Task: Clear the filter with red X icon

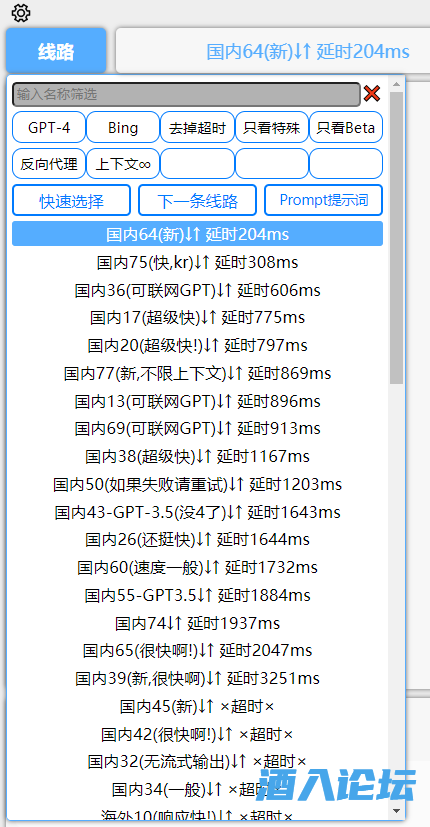Action: [x=372, y=94]
